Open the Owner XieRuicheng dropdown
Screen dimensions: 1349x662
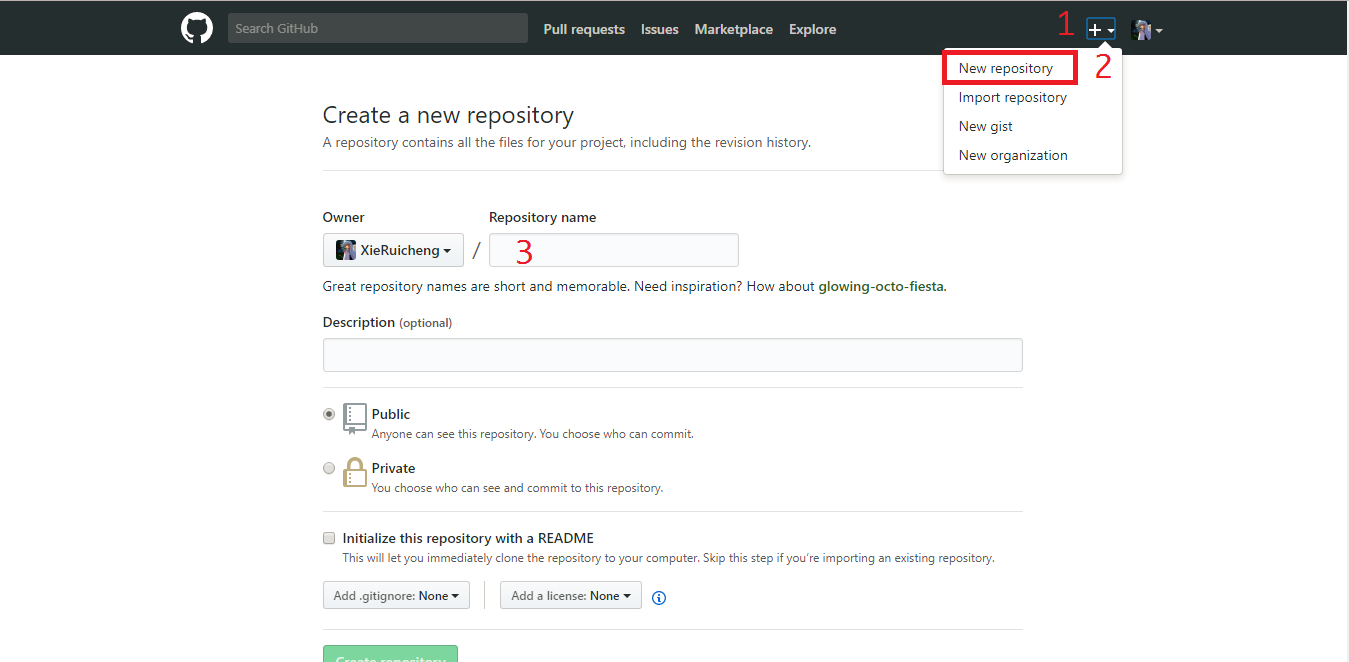point(393,250)
